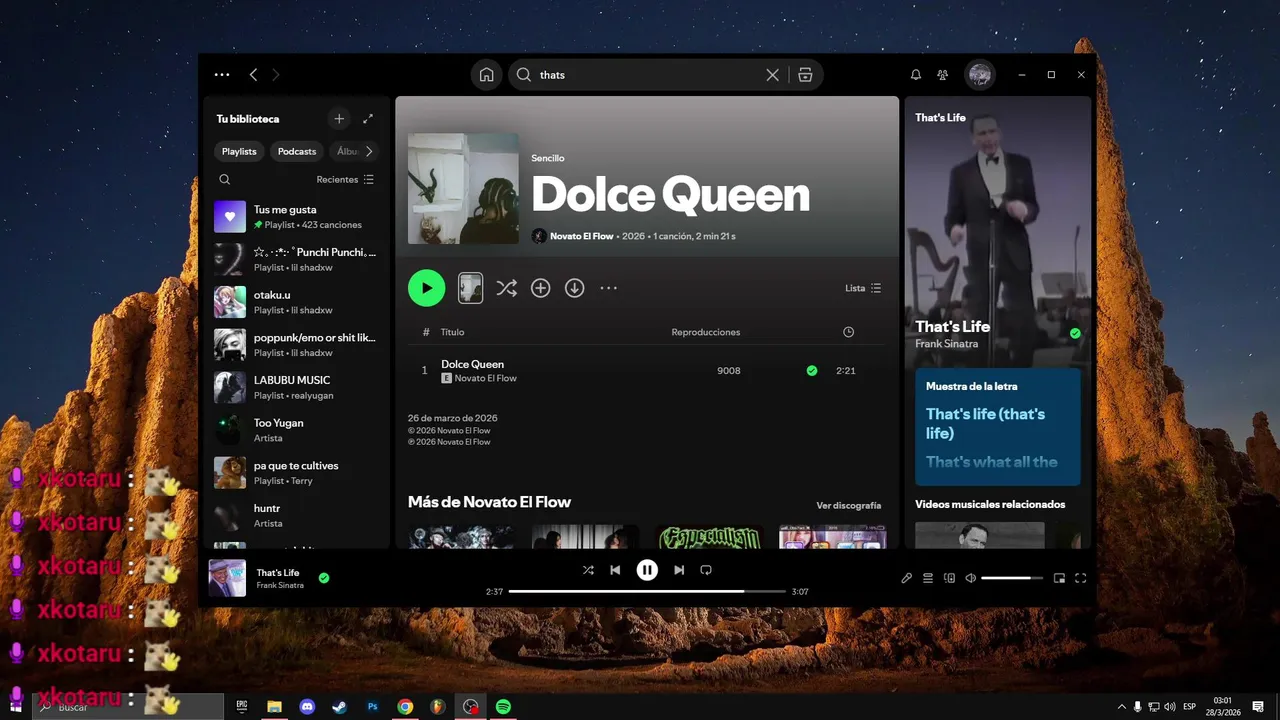Pause the current song

[x=647, y=570]
